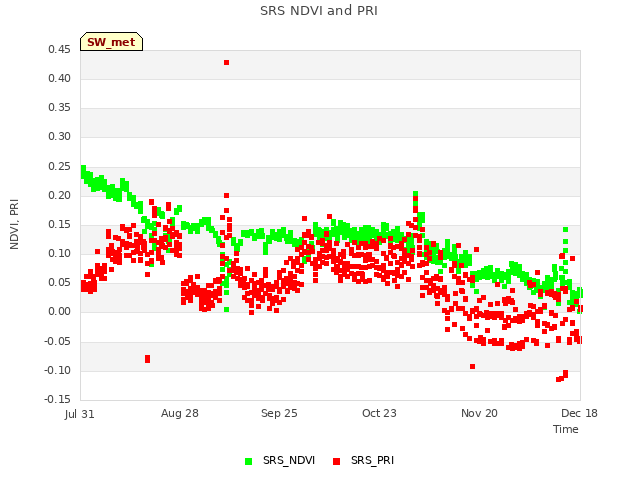This screenshot has width=640, height=480.
Task: Click the x-axis label Time
Action: 566,429
